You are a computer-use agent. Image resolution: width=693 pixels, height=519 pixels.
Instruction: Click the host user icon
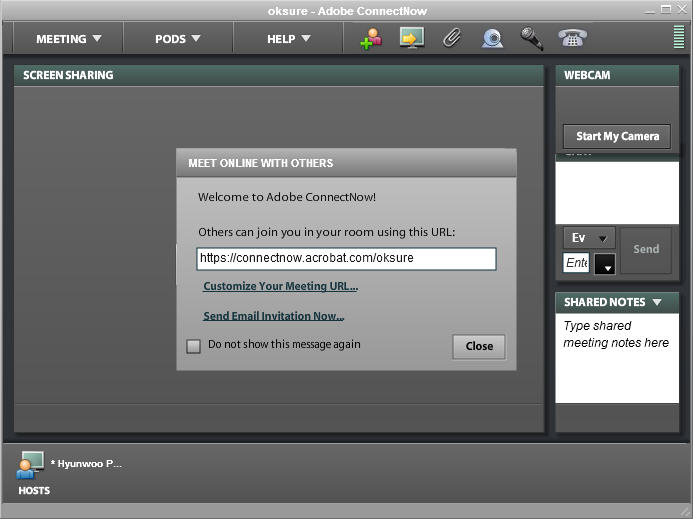pos(30,465)
